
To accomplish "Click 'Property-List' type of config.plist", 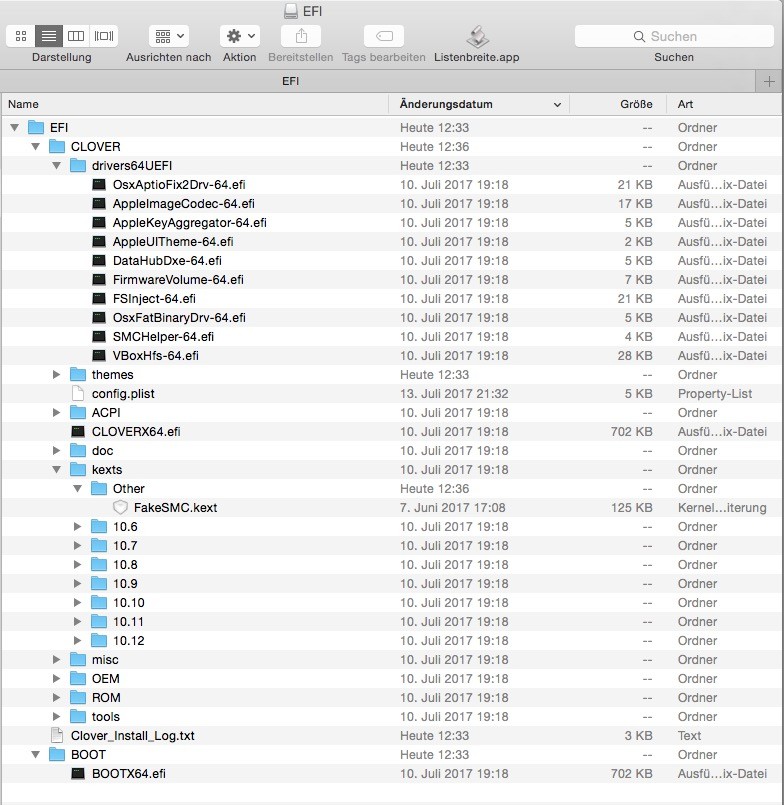I will click(715, 394).
